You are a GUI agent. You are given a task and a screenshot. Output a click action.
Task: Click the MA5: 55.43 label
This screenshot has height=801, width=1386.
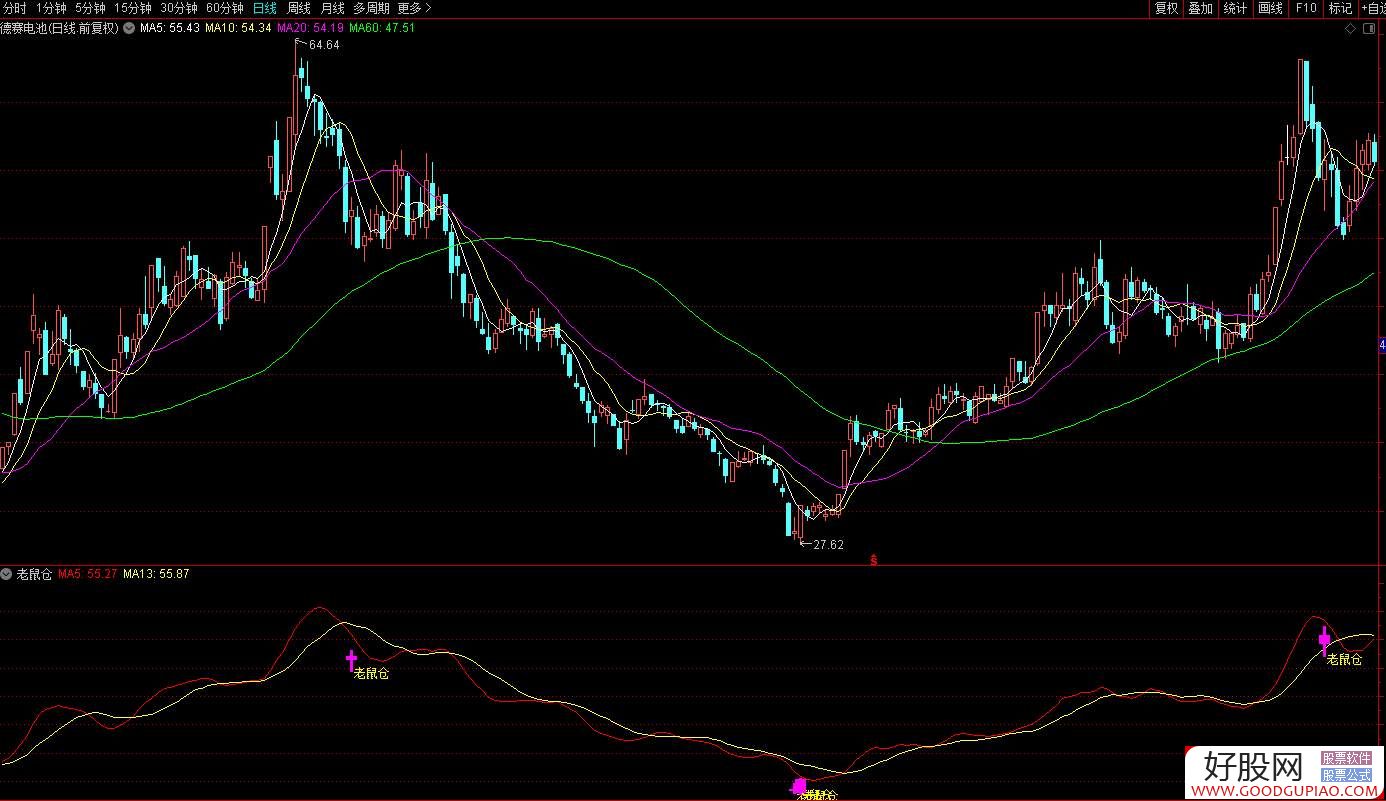[170, 28]
